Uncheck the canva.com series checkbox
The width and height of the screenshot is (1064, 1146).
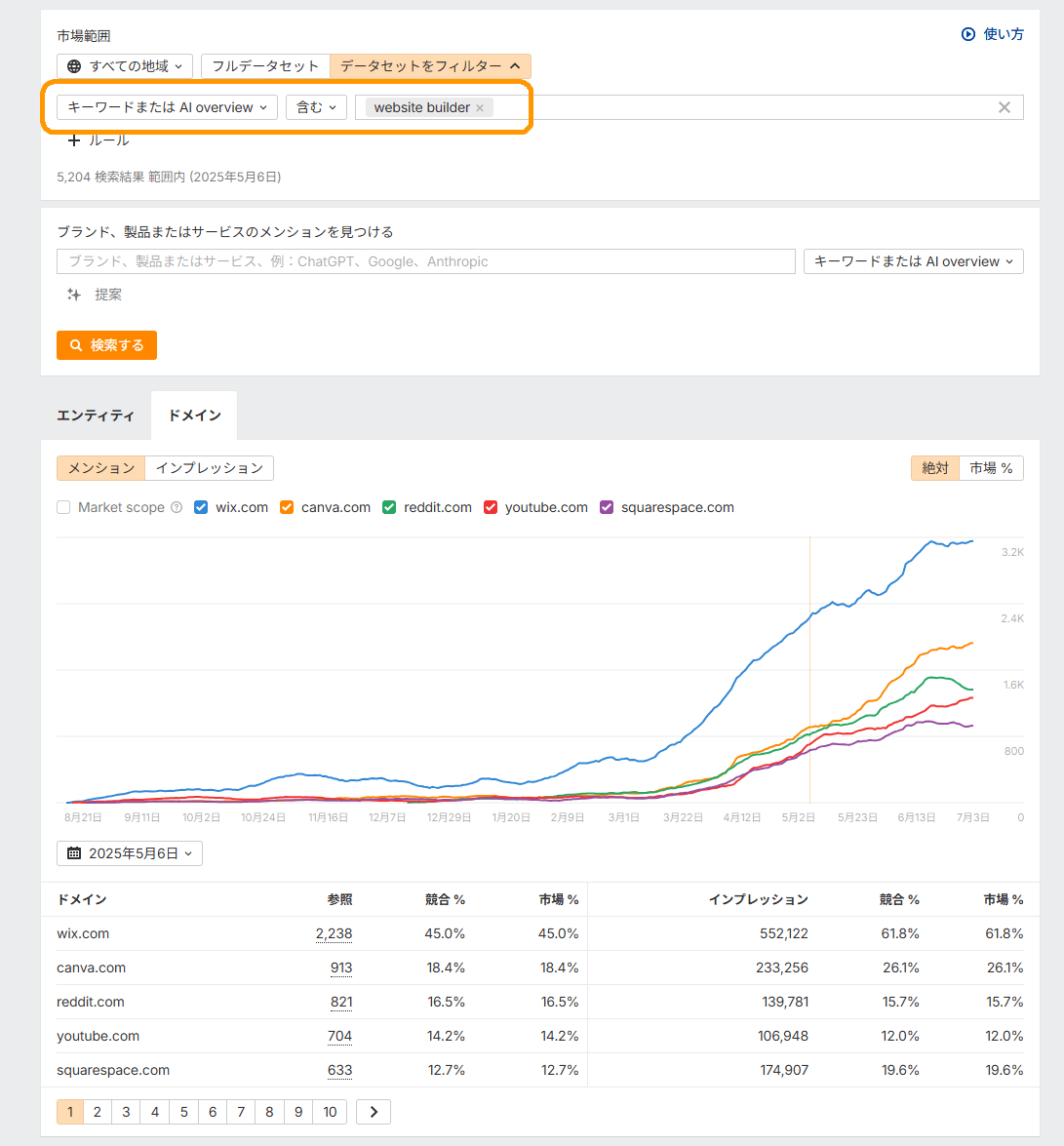[287, 507]
